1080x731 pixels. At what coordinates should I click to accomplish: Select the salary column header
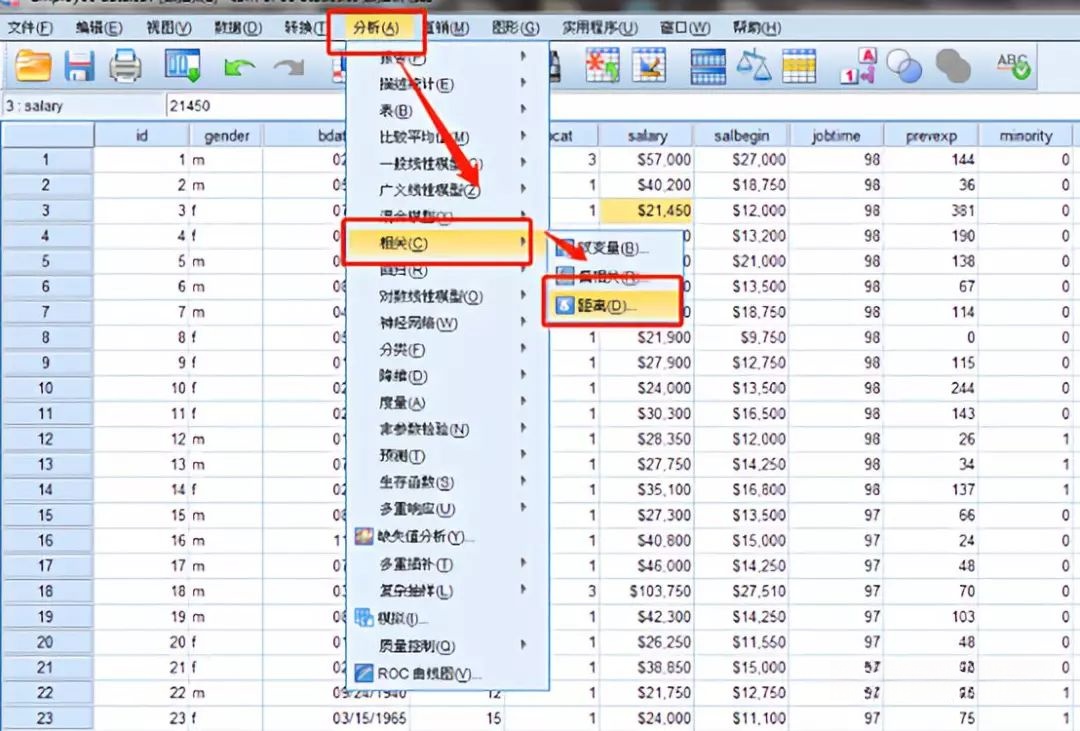pyautogui.click(x=647, y=136)
